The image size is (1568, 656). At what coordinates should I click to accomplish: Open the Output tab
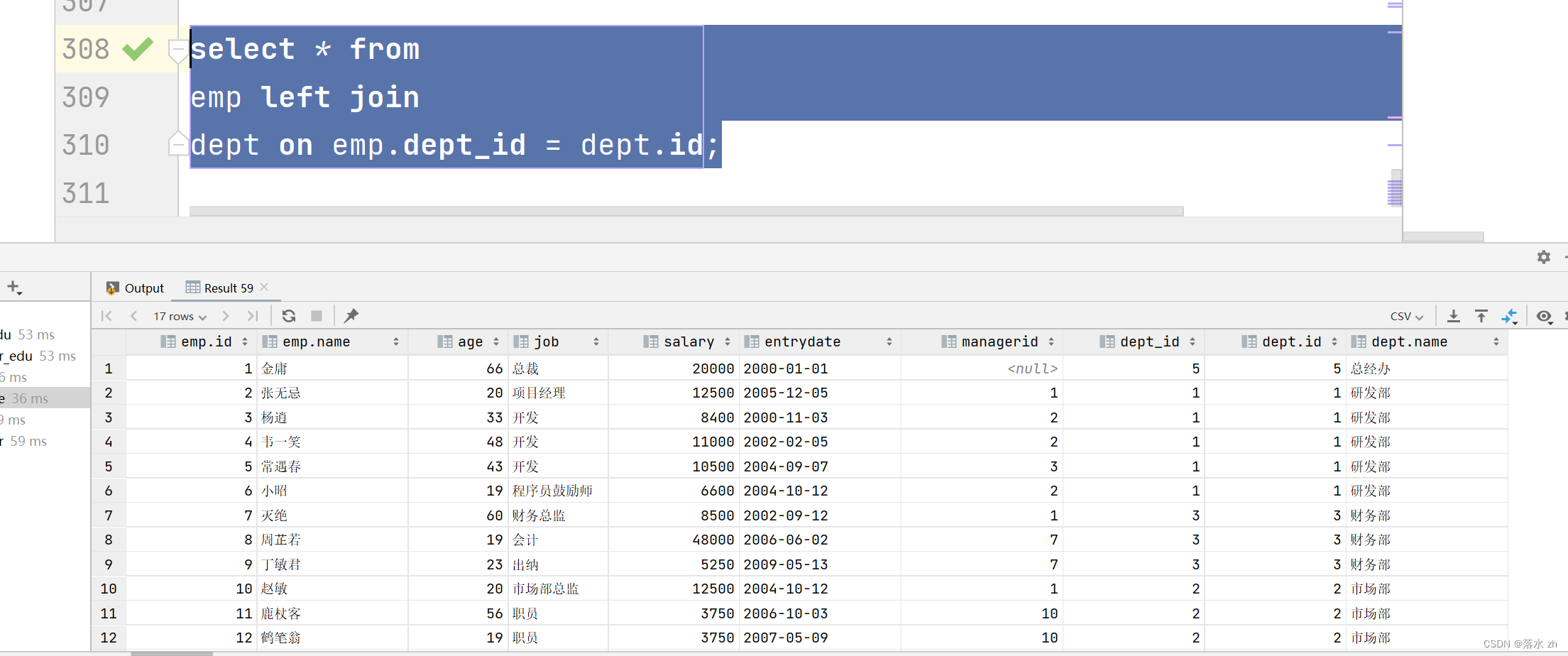(135, 288)
